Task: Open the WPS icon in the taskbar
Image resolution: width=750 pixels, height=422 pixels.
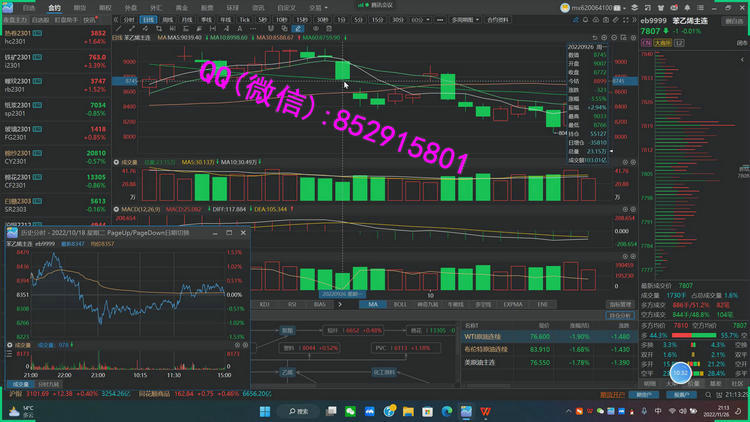Action: 486,411
